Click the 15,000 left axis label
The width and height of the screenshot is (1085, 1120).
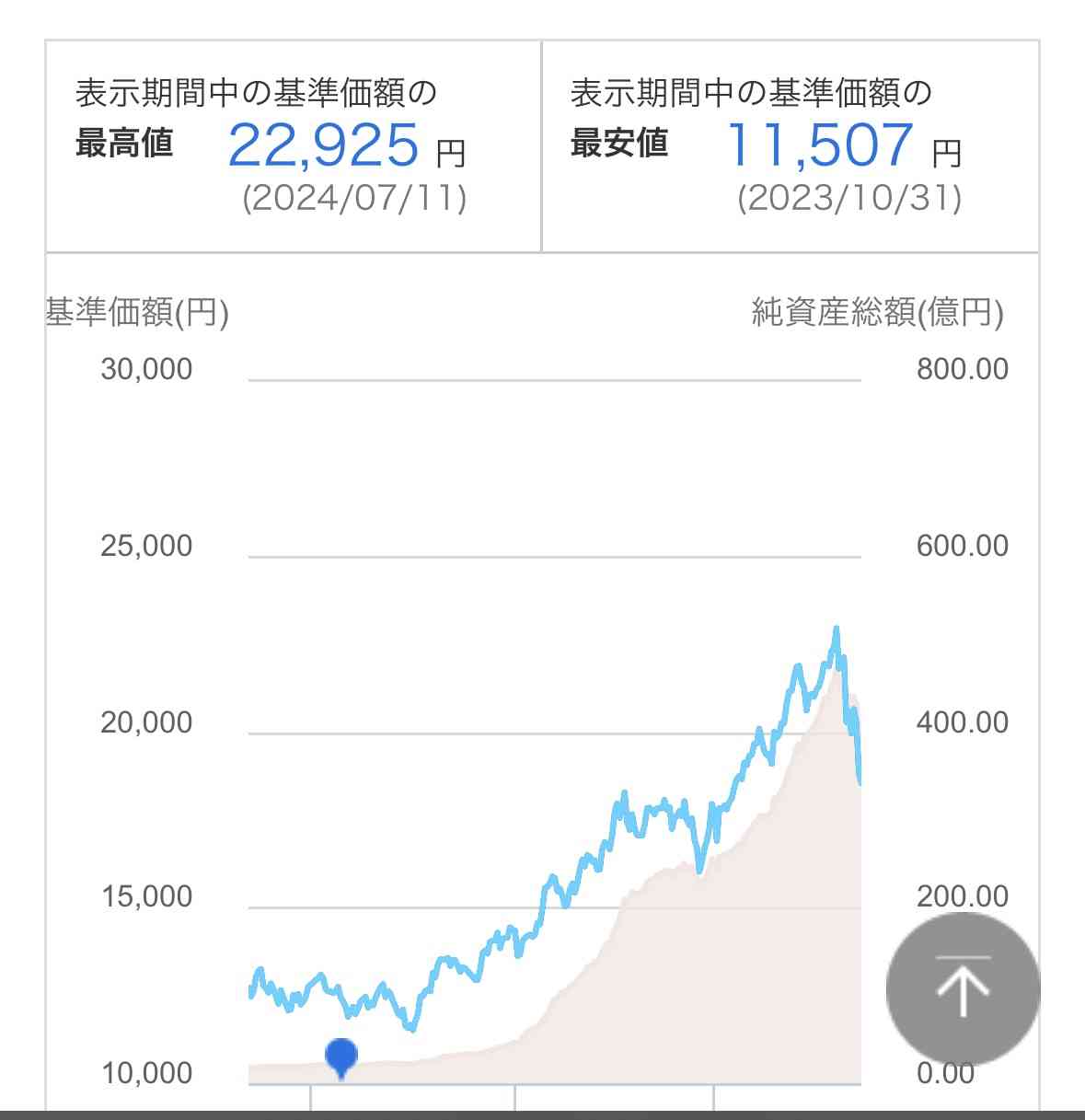(146, 896)
